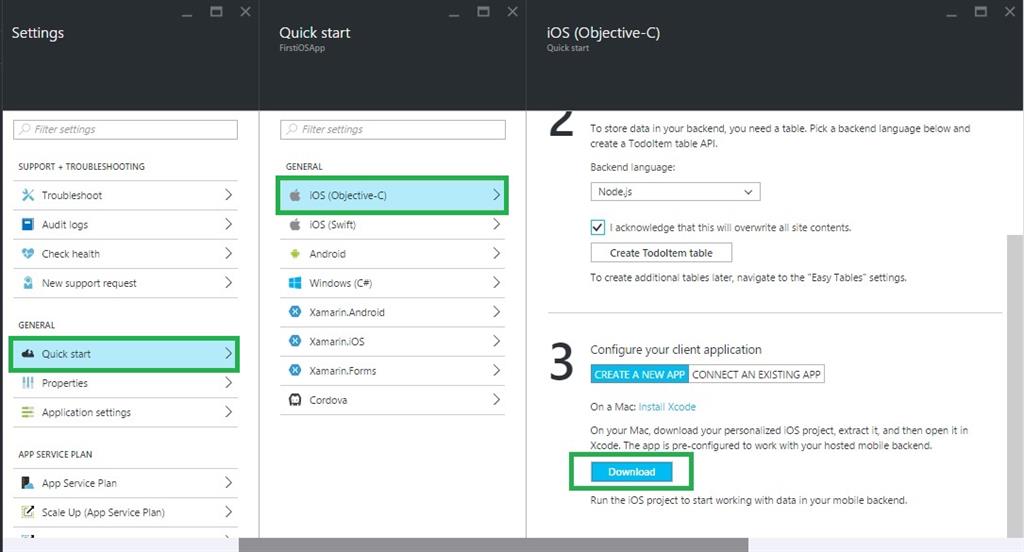Open the Properties settings entry
This screenshot has width=1024, height=552.
(125, 383)
